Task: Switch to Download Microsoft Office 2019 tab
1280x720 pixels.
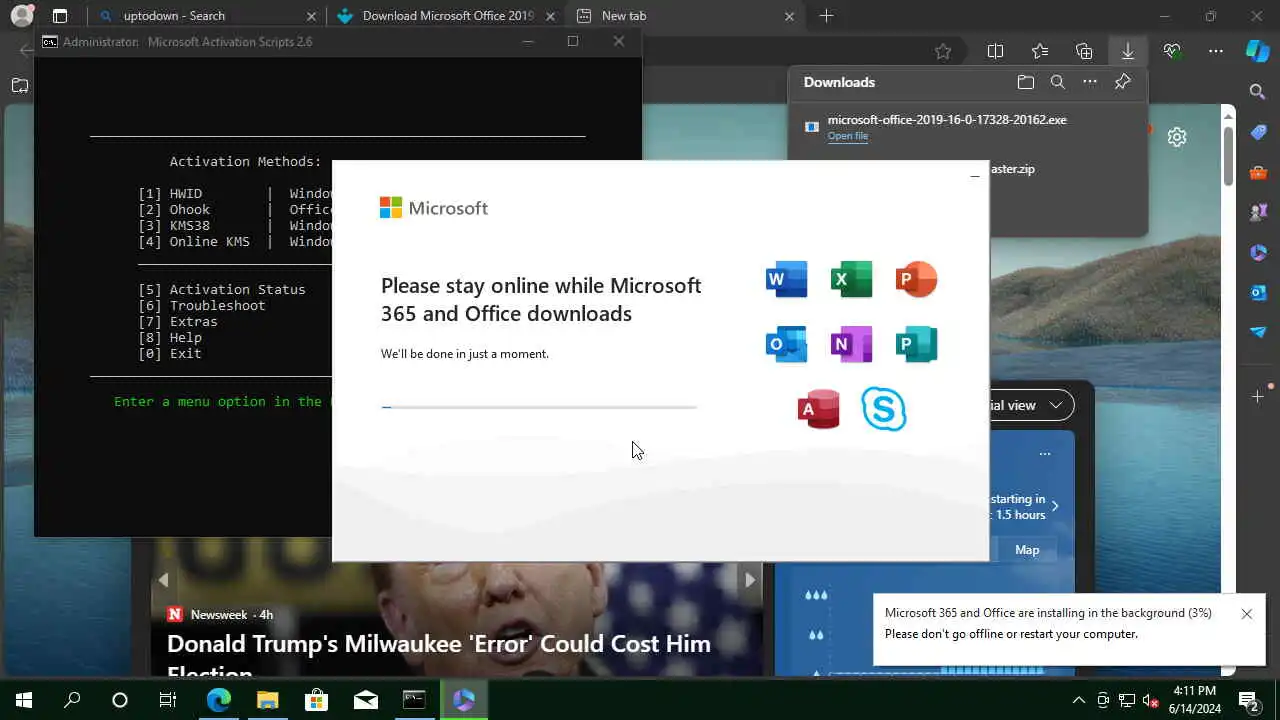Action: click(447, 16)
